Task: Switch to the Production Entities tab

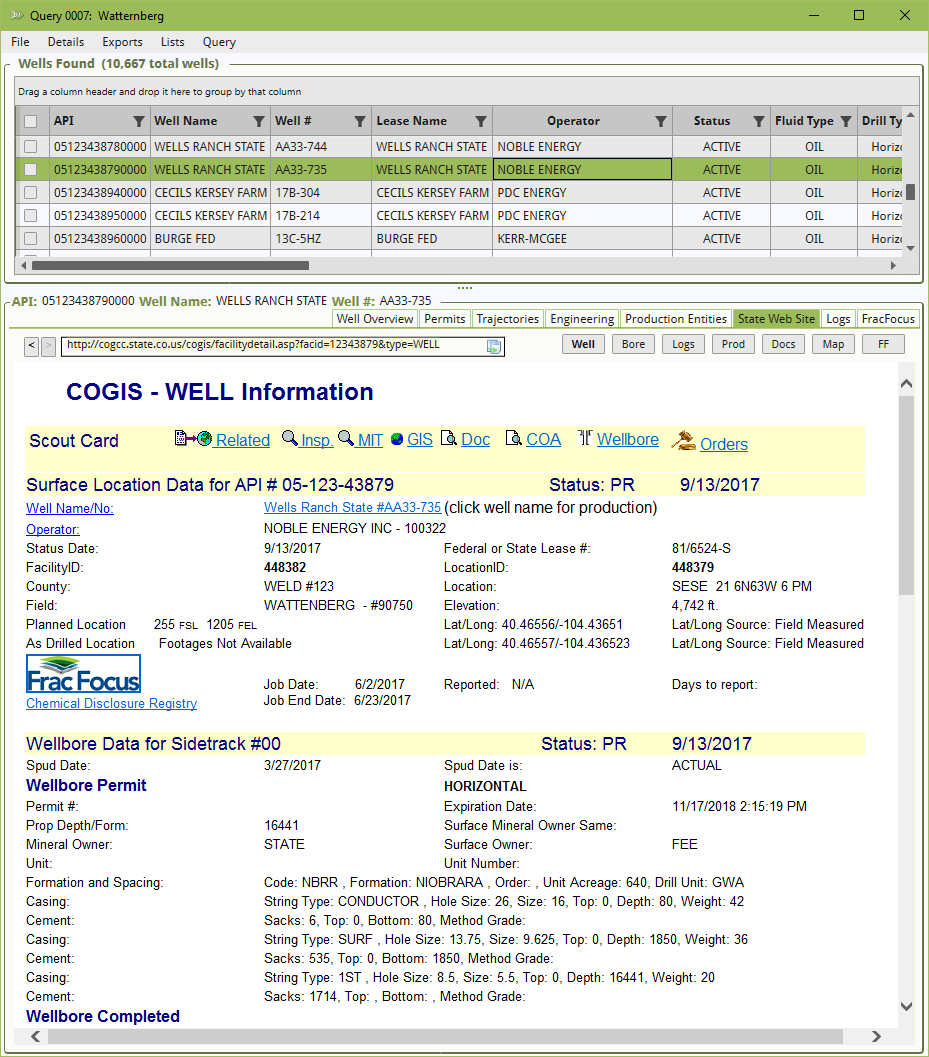Action: [676, 319]
